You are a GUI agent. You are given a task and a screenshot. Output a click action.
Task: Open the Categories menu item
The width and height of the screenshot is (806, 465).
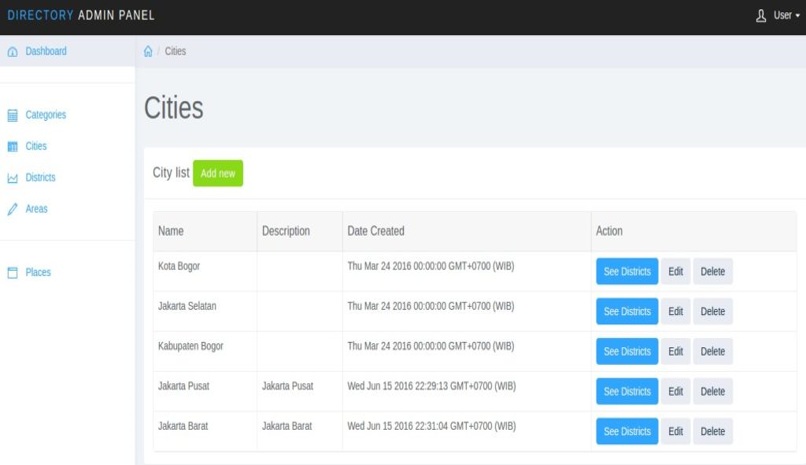(45, 115)
